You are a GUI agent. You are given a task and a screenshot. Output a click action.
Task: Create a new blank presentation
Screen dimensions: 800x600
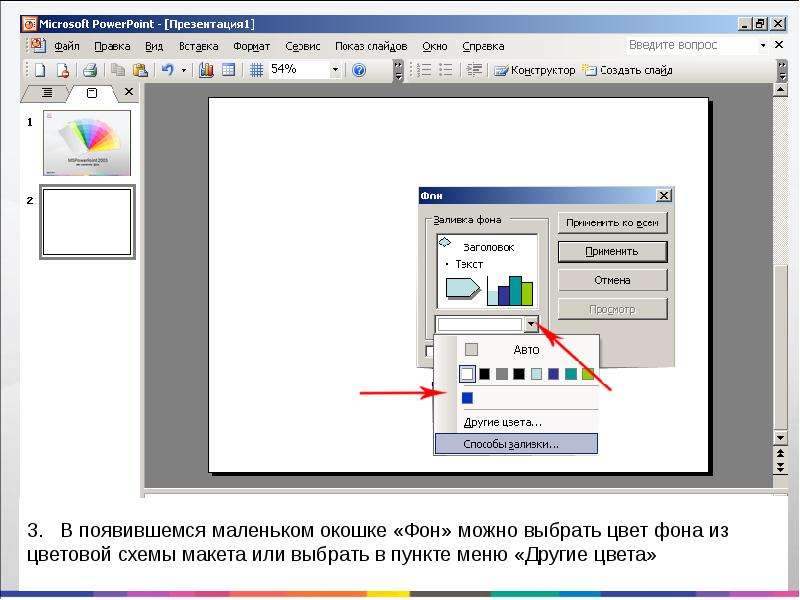click(x=40, y=70)
